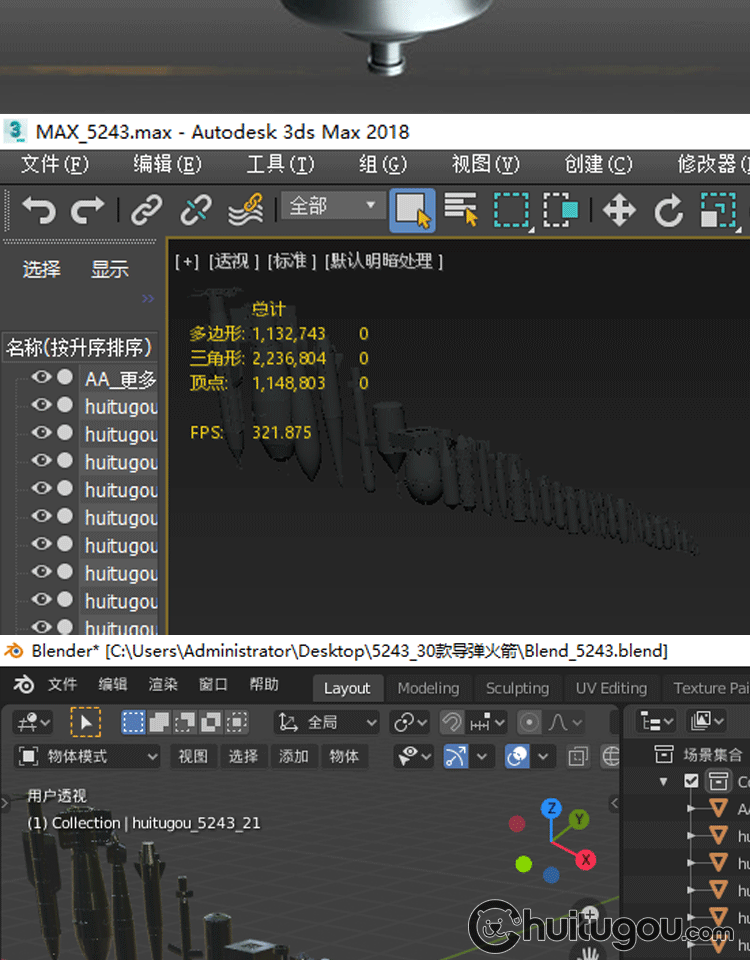The image size is (750, 960).
Task: Open 创建(C) menu in 3ds Max
Action: point(598,164)
